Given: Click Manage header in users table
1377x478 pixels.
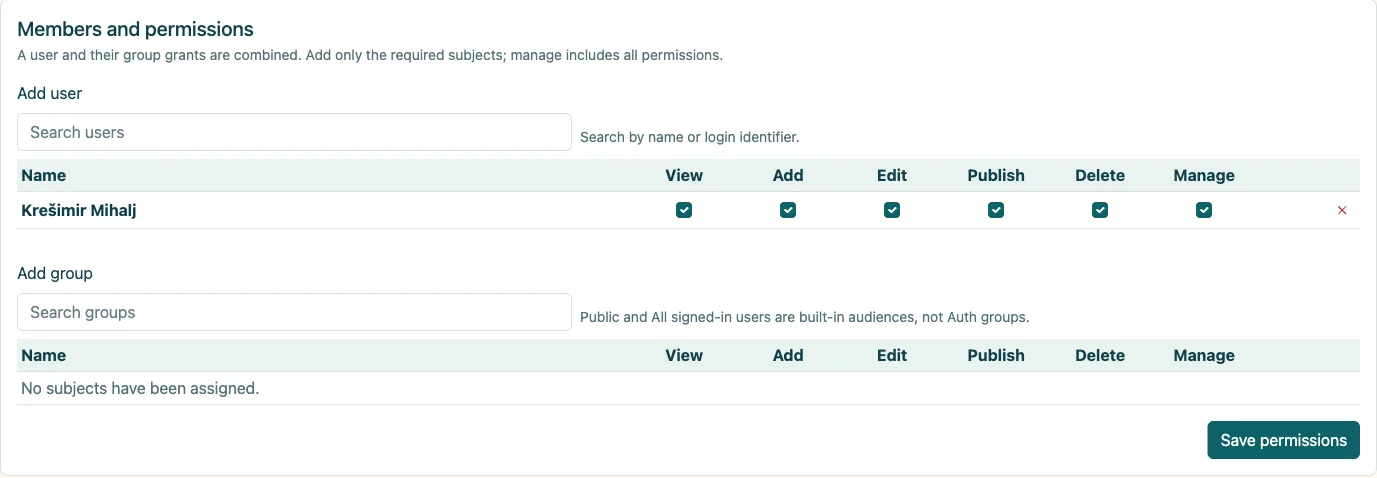Looking at the screenshot, I should tap(1204, 175).
